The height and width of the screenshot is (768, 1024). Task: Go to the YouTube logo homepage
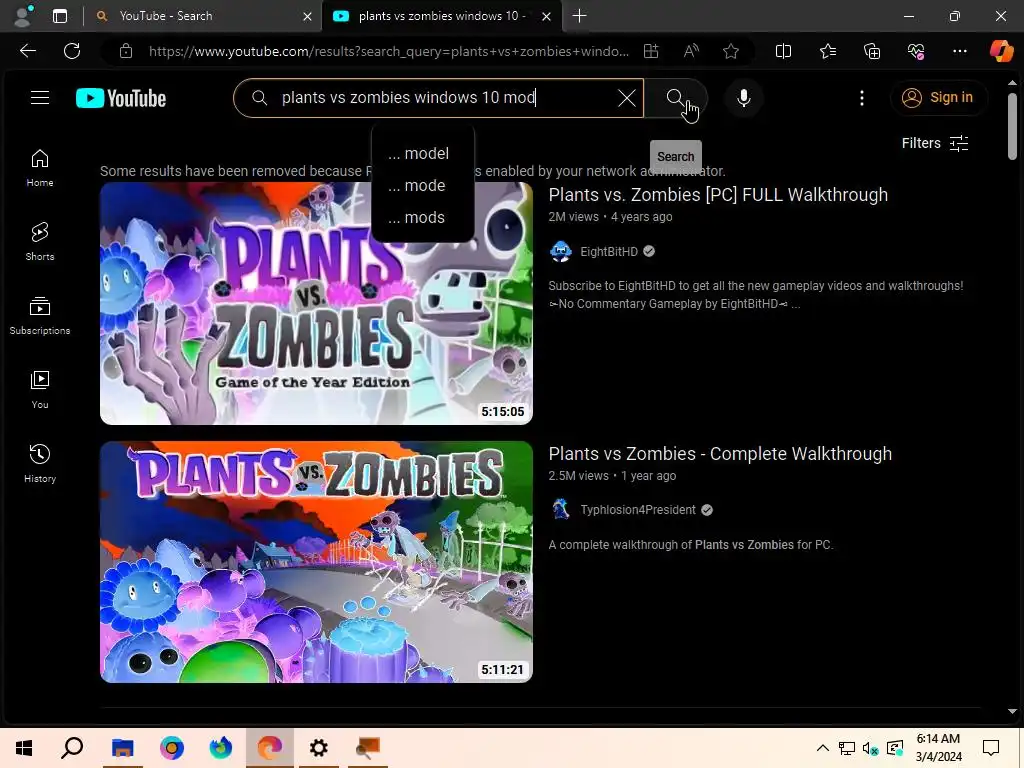click(x=121, y=98)
